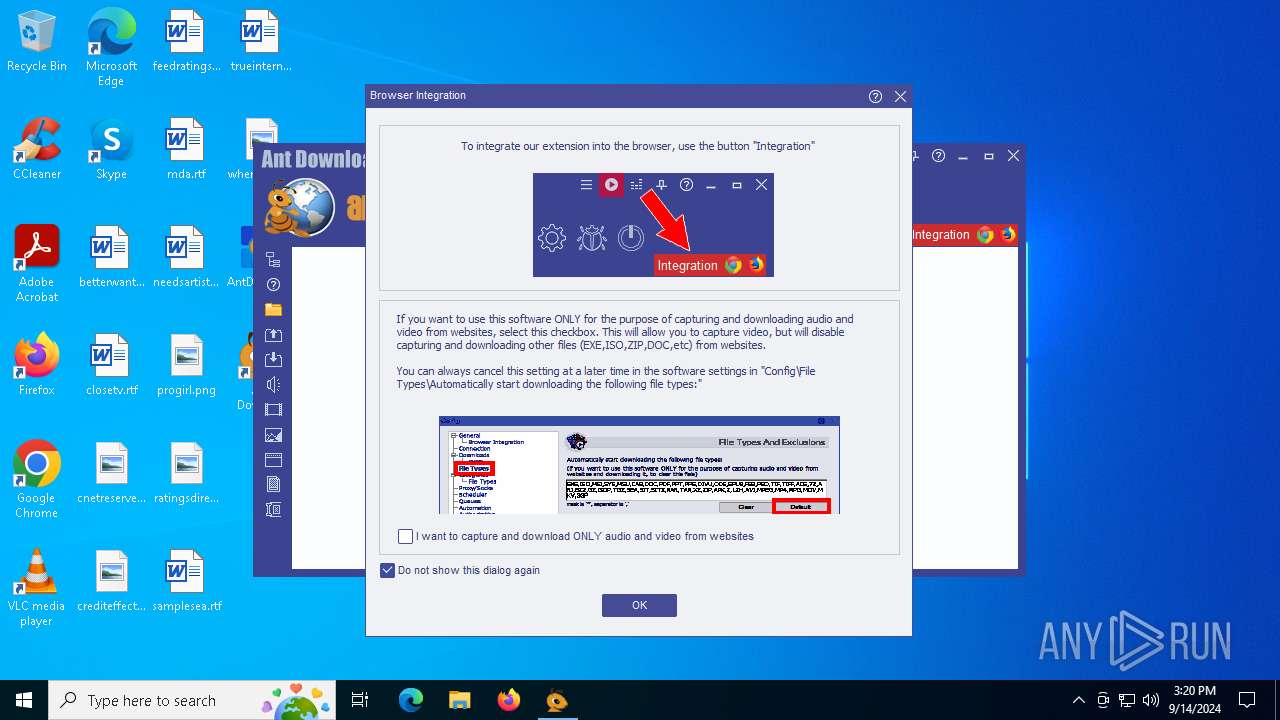Open the Skype desktop shortcut
The image size is (1280, 720).
tap(111, 150)
